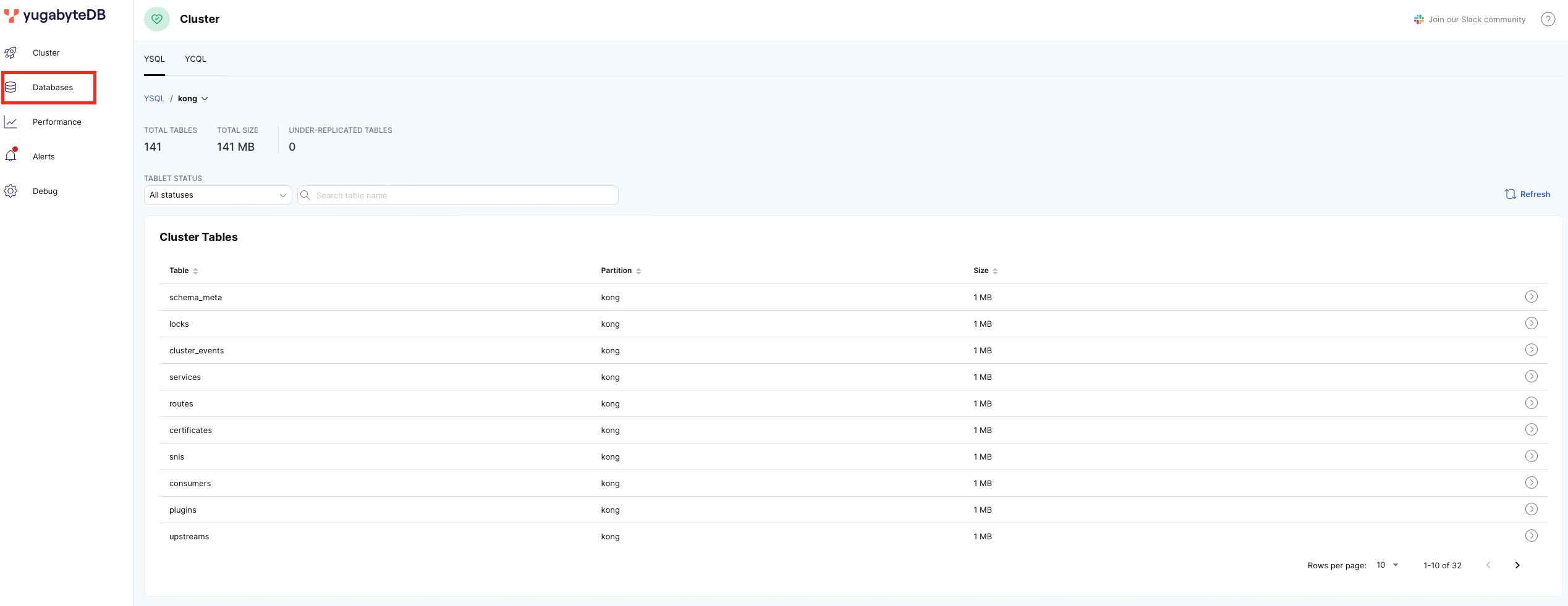Click the Refresh arrows icon

click(x=1511, y=194)
